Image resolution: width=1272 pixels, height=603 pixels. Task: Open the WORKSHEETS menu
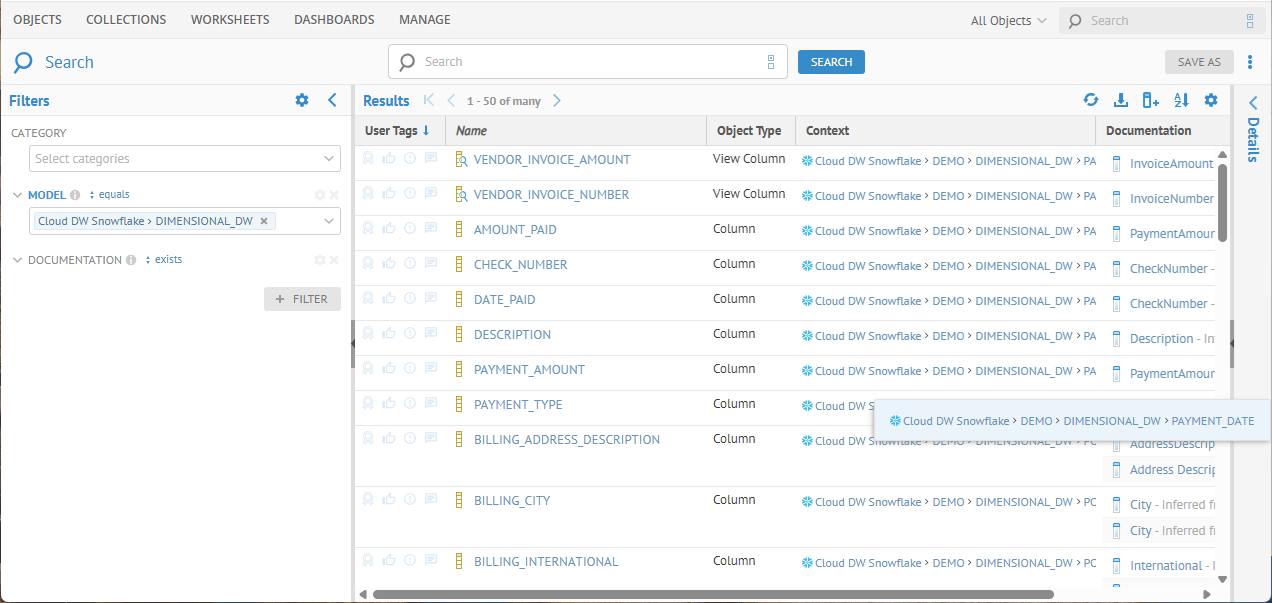[230, 20]
